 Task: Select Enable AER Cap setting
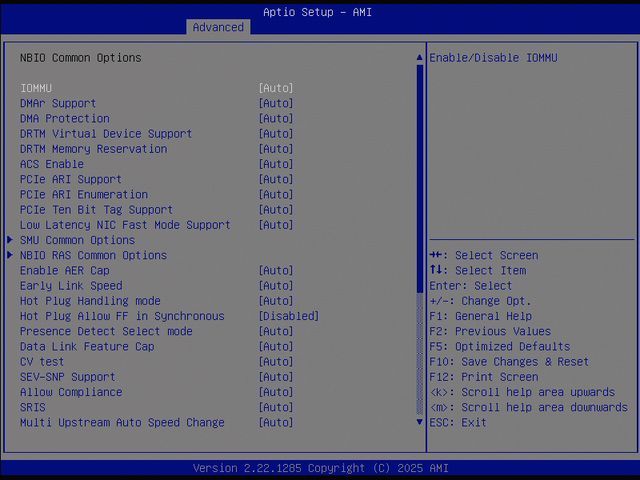pyautogui.click(x=64, y=270)
